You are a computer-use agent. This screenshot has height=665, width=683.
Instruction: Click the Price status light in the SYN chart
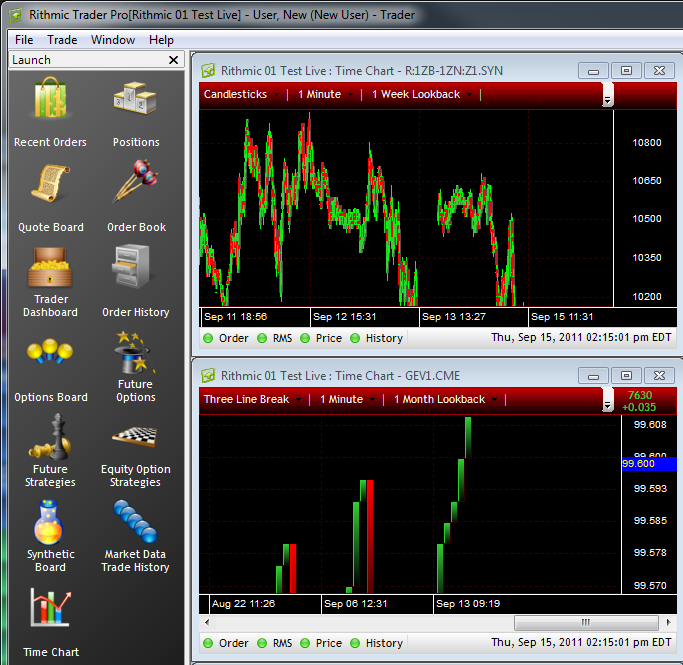click(x=305, y=338)
